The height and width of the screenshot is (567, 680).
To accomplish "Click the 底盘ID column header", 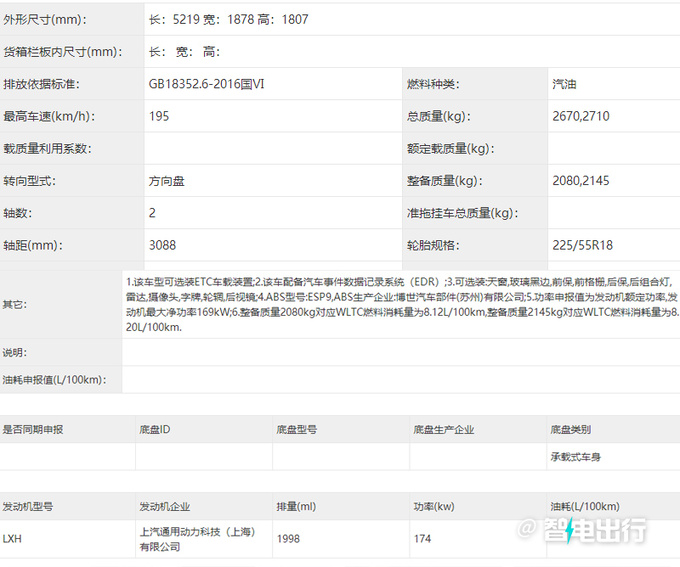I will pyautogui.click(x=155, y=430).
